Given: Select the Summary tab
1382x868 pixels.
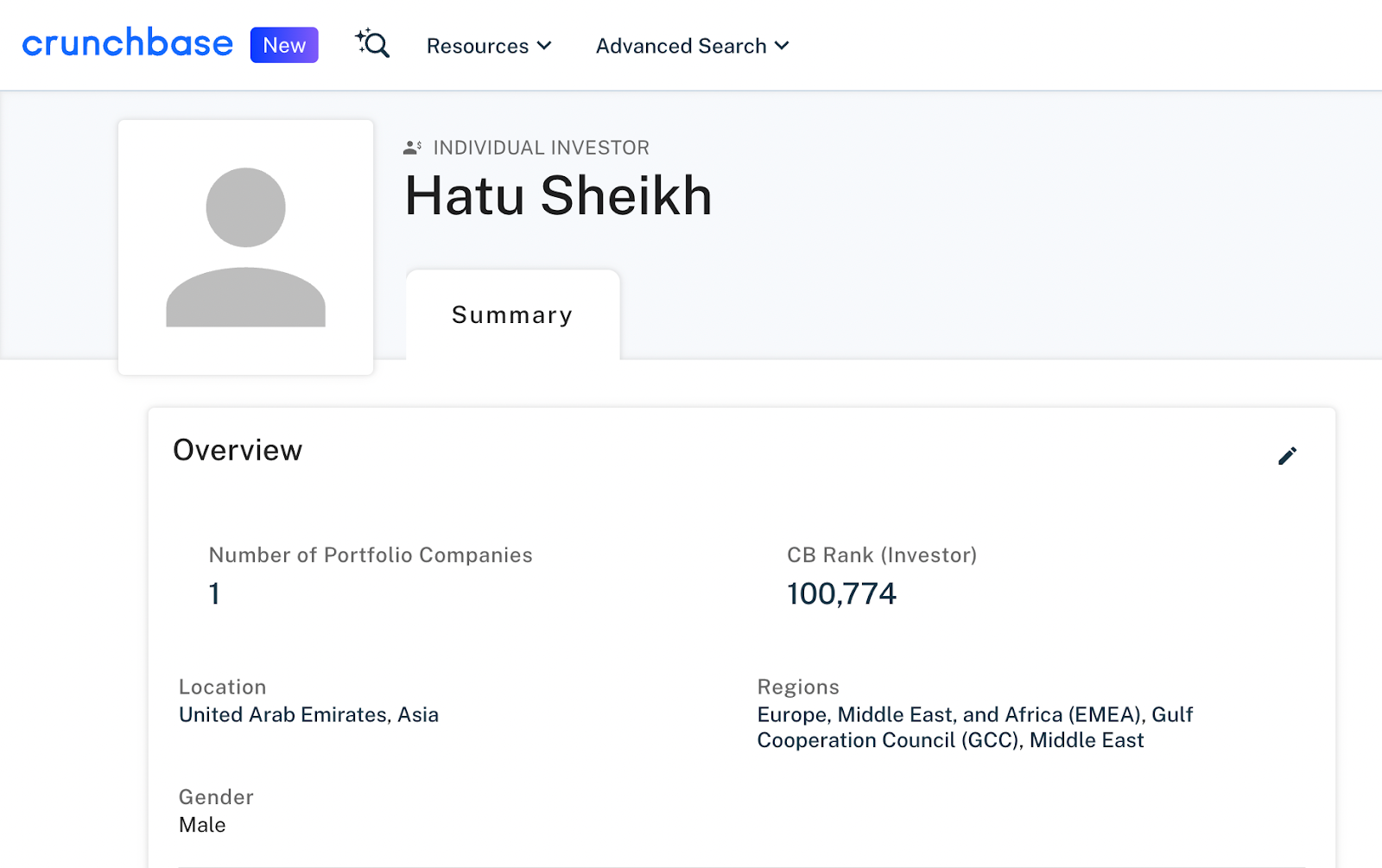Looking at the screenshot, I should pos(511,314).
